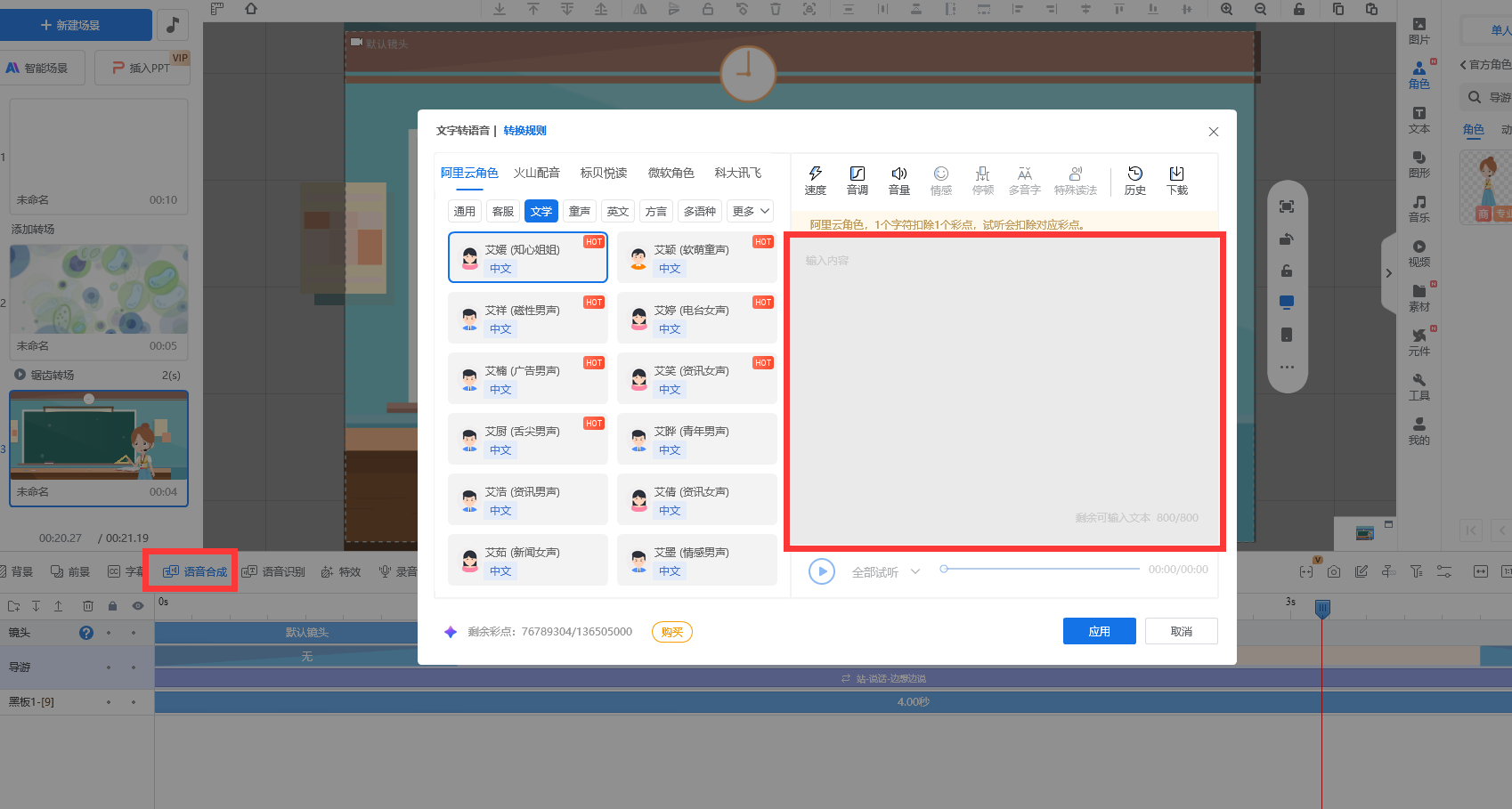Select voice 艾祥 (磁性男声)
The width and height of the screenshot is (1512, 809).
pos(528,318)
